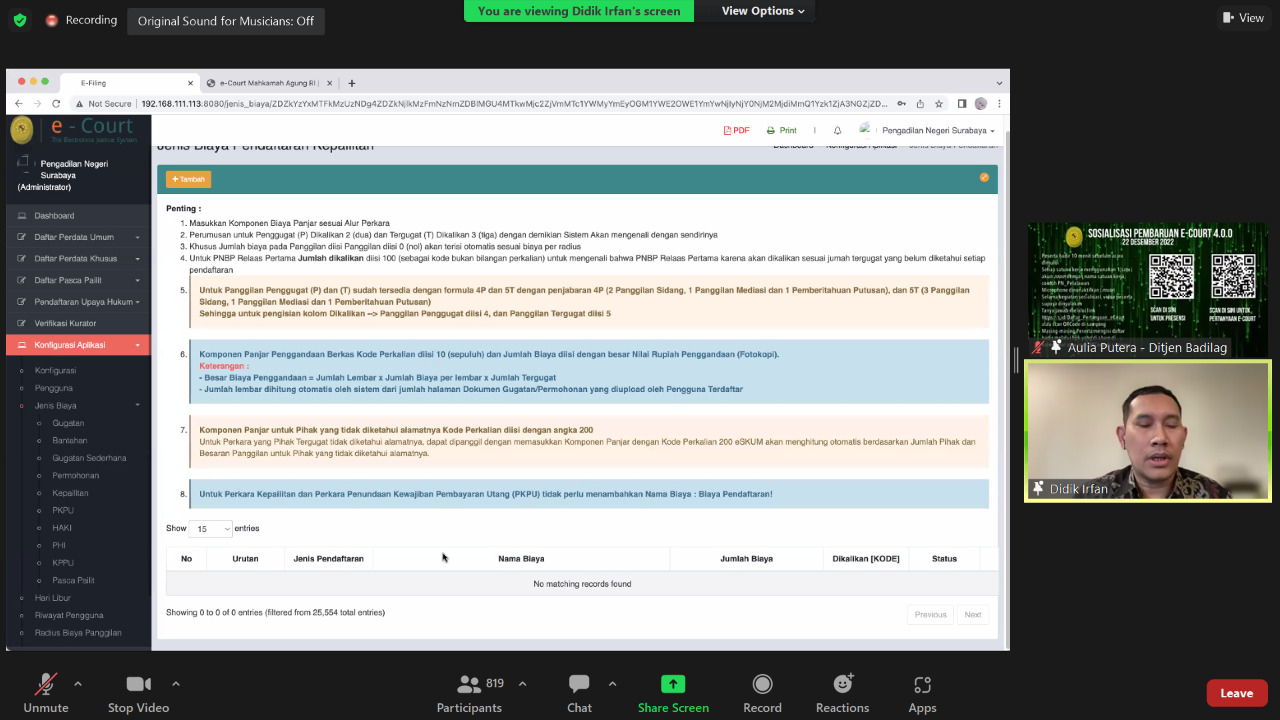Click the green Share Screen icon

[673, 685]
